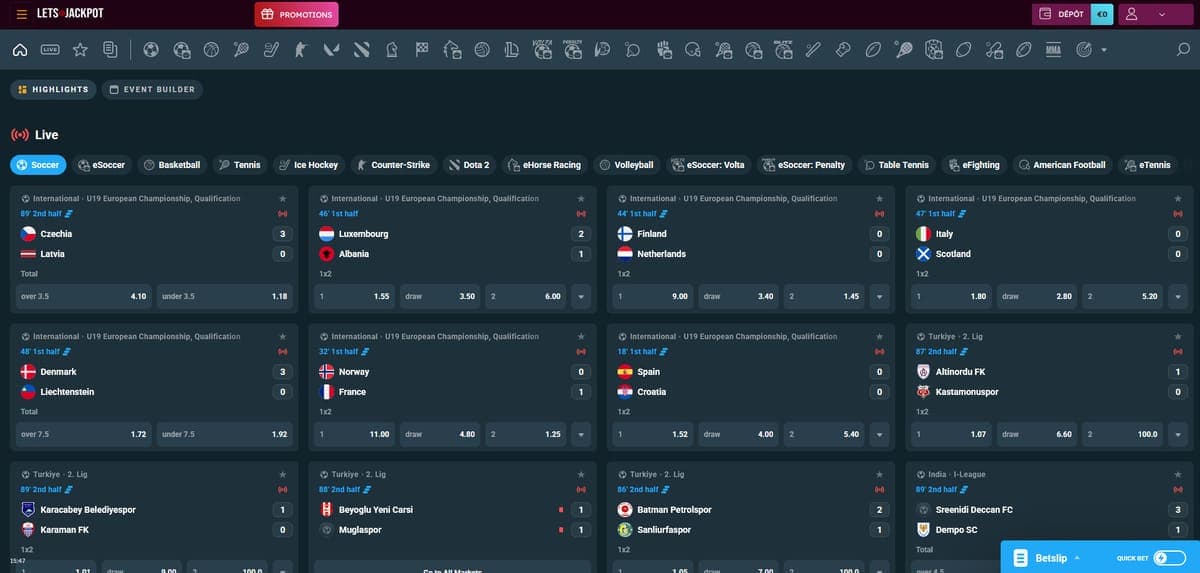Expand markets dropdown for Luxembourg vs Albania
The height and width of the screenshot is (573, 1200).
(581, 296)
